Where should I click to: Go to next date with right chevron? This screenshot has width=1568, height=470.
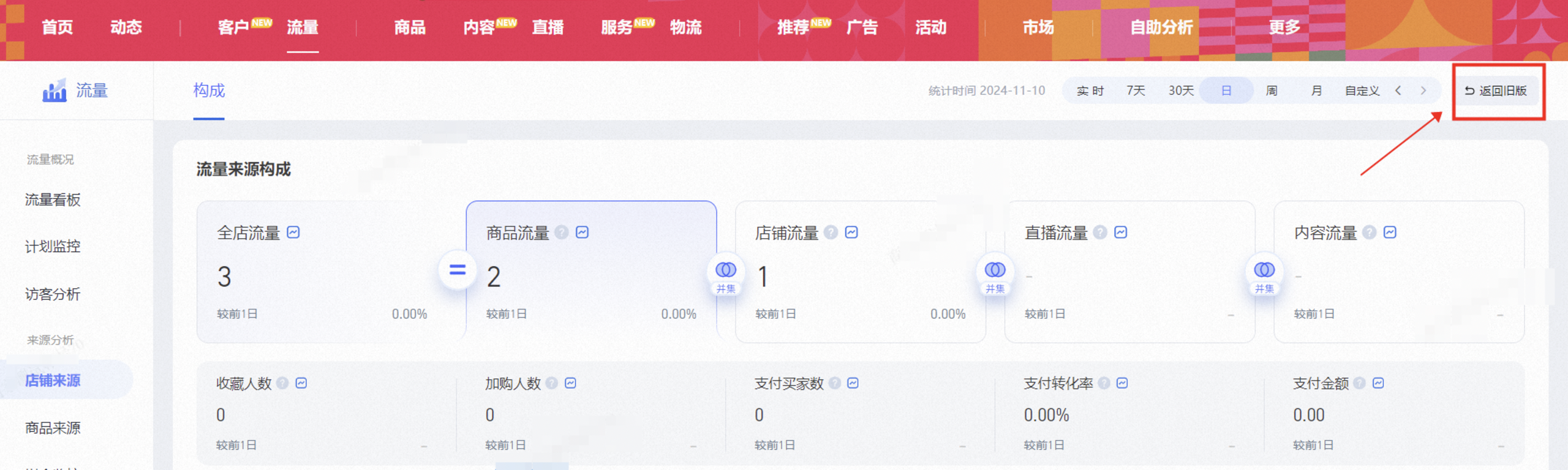click(x=1423, y=91)
